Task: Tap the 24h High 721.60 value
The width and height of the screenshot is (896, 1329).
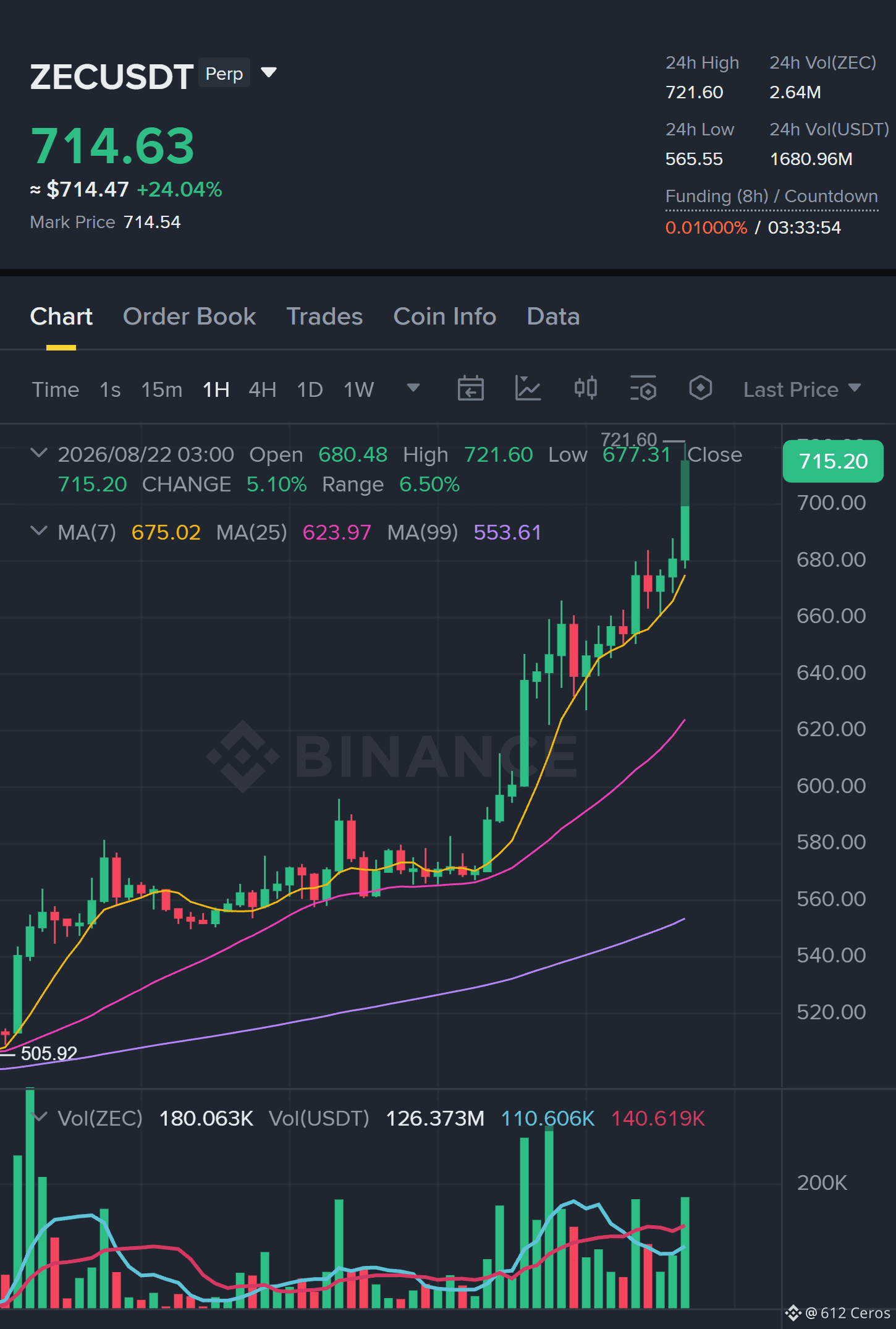Action: point(694,92)
